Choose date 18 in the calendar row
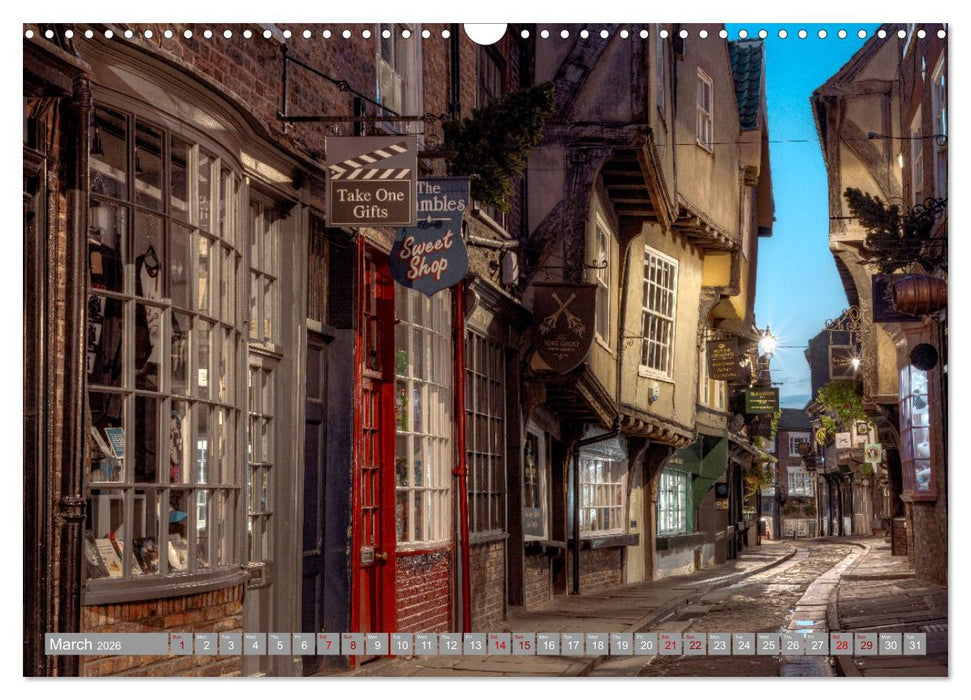The height and width of the screenshot is (700, 971). (596, 644)
